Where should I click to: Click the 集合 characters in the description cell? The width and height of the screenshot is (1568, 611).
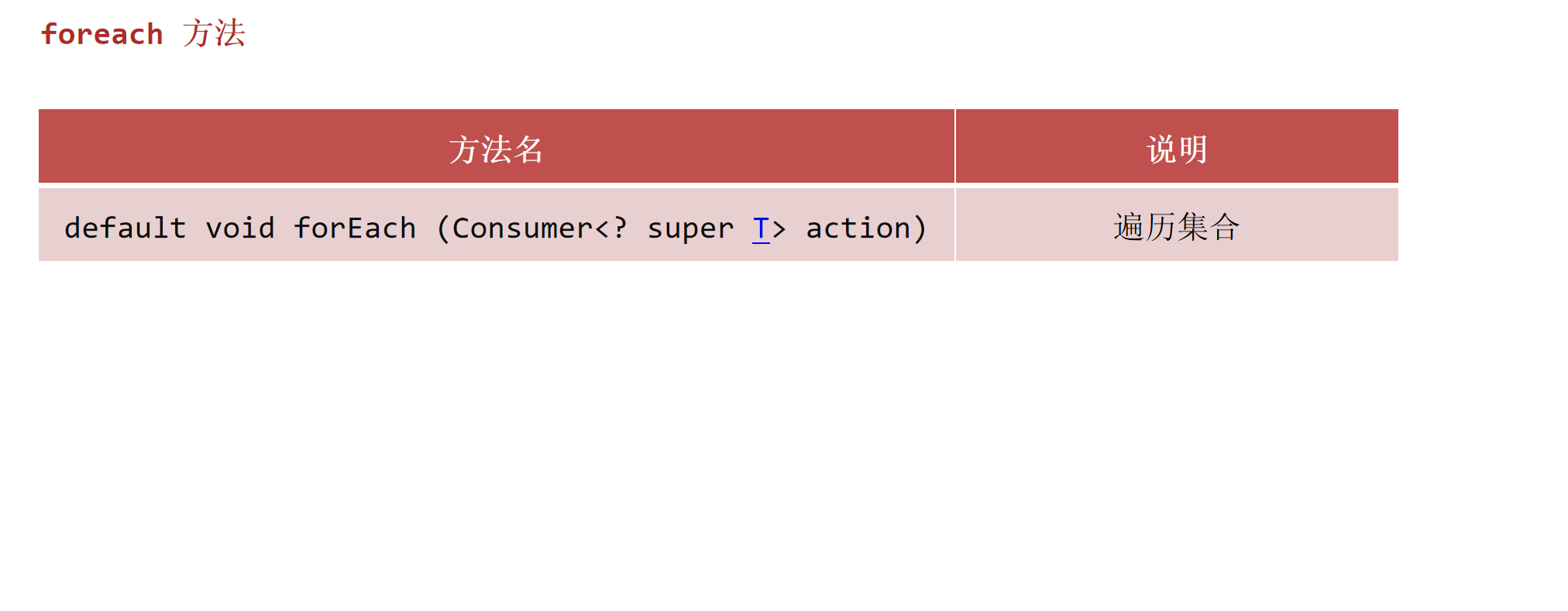(1209, 227)
